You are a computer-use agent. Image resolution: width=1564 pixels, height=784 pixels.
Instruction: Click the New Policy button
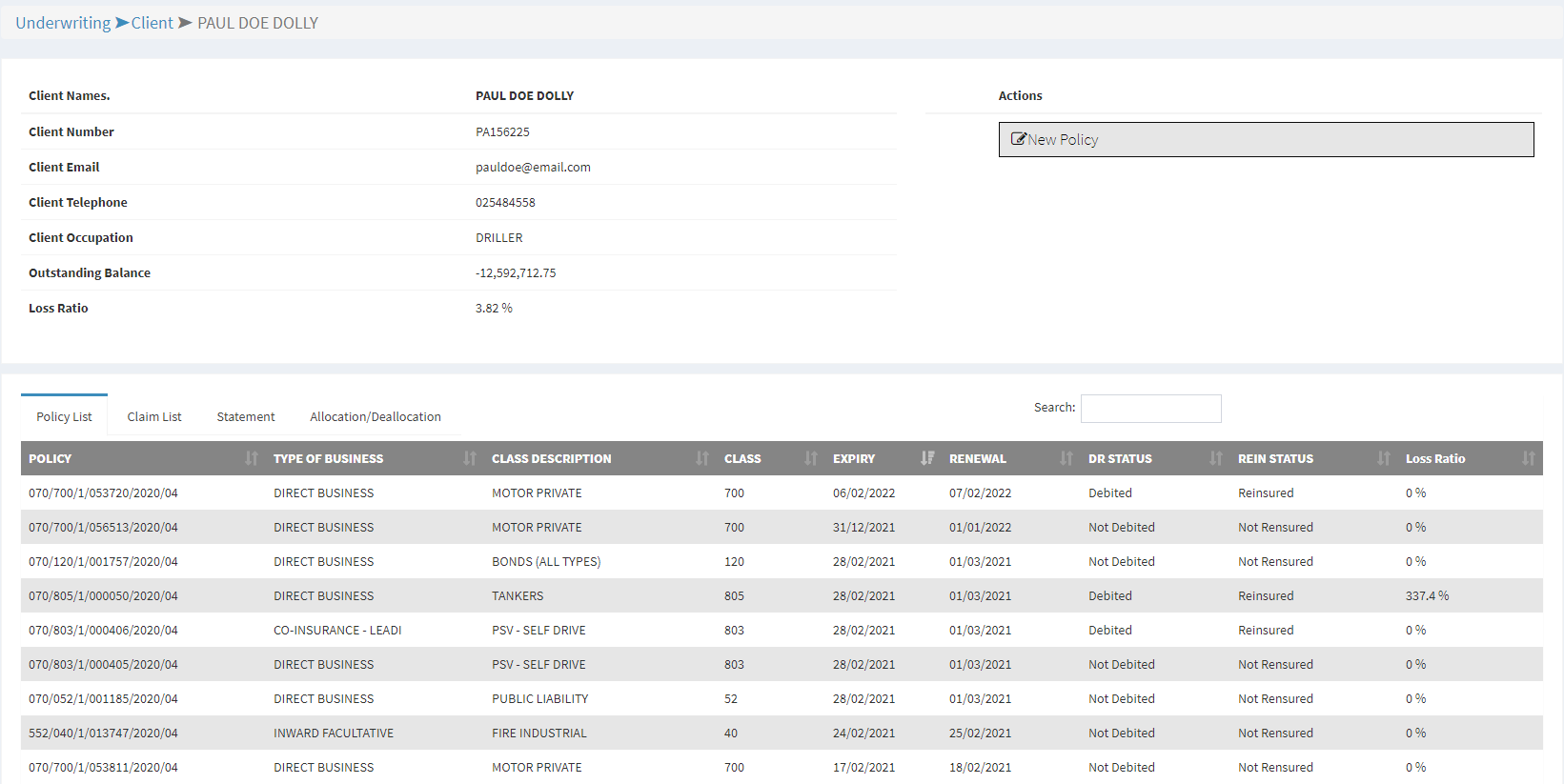(x=1266, y=139)
